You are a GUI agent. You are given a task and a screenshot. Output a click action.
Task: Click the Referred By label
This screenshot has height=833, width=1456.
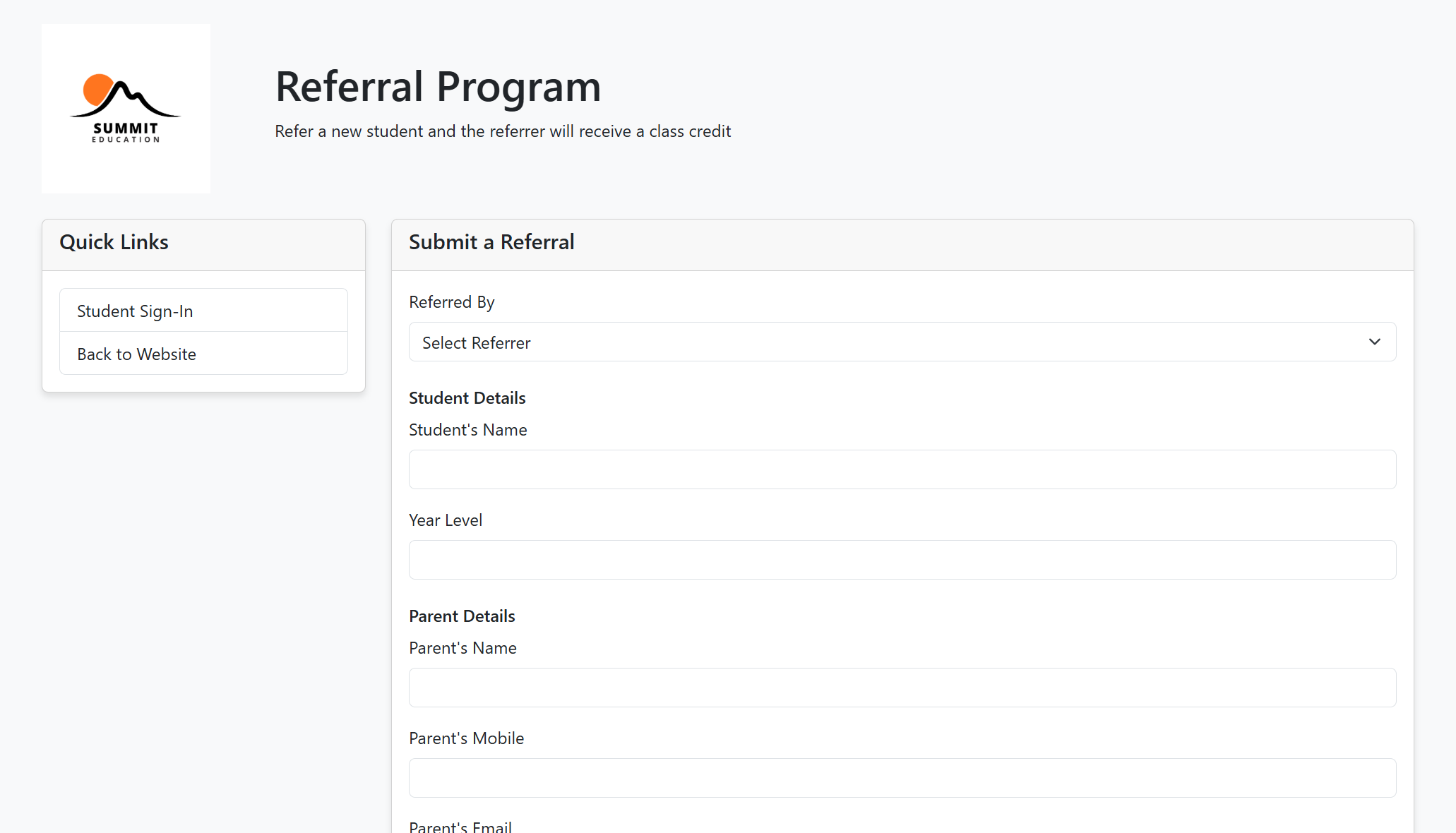[451, 301]
